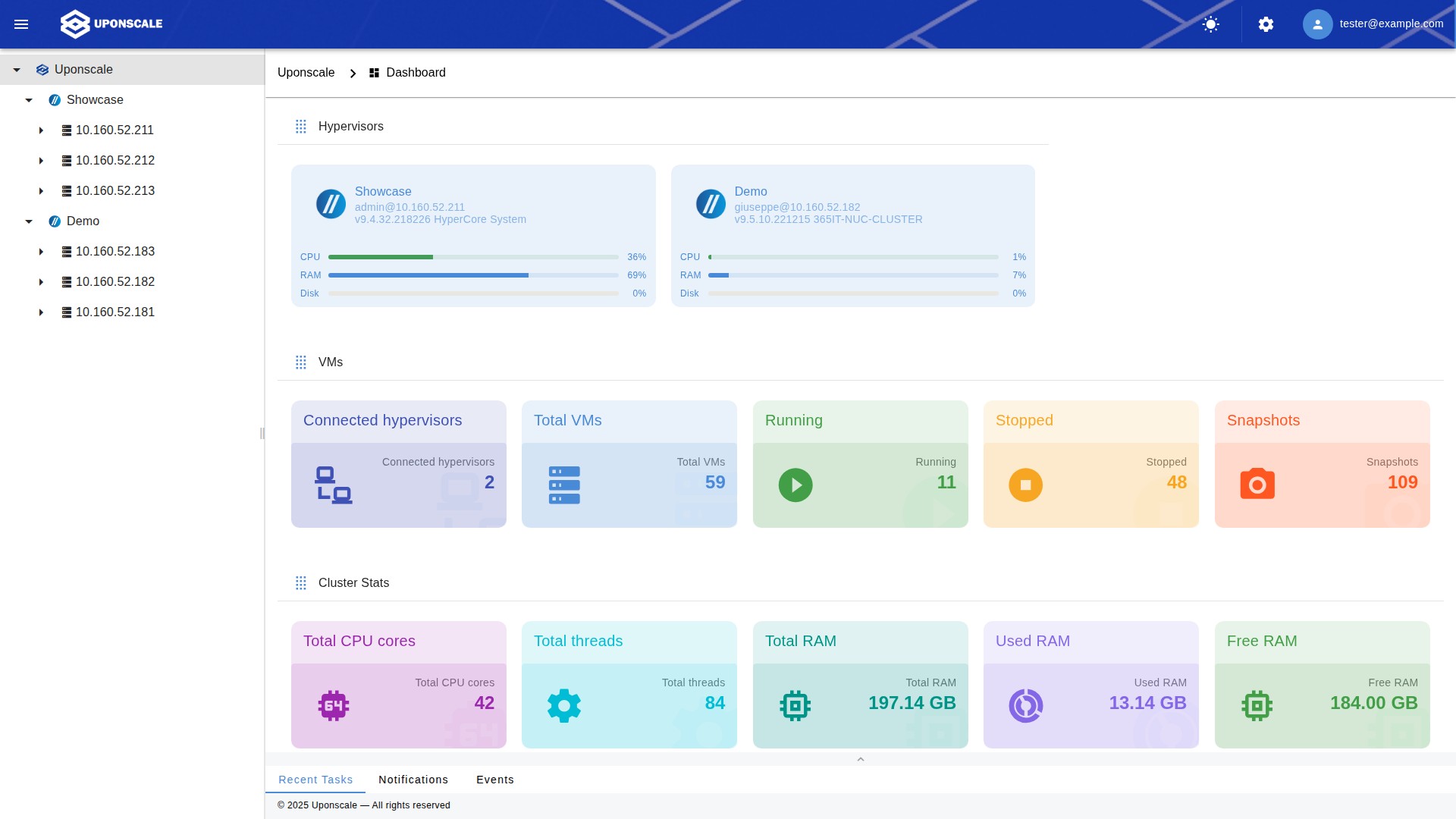This screenshot has height=819, width=1456.
Task: Open the hamburger menu icon
Action: pyautogui.click(x=21, y=24)
